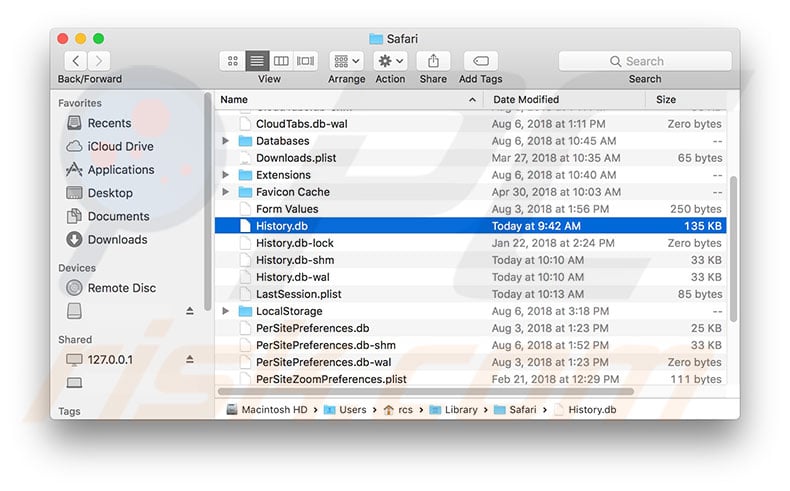Expand the Favicon Cache folder
The width and height of the screenshot is (790, 491).
click(225, 192)
